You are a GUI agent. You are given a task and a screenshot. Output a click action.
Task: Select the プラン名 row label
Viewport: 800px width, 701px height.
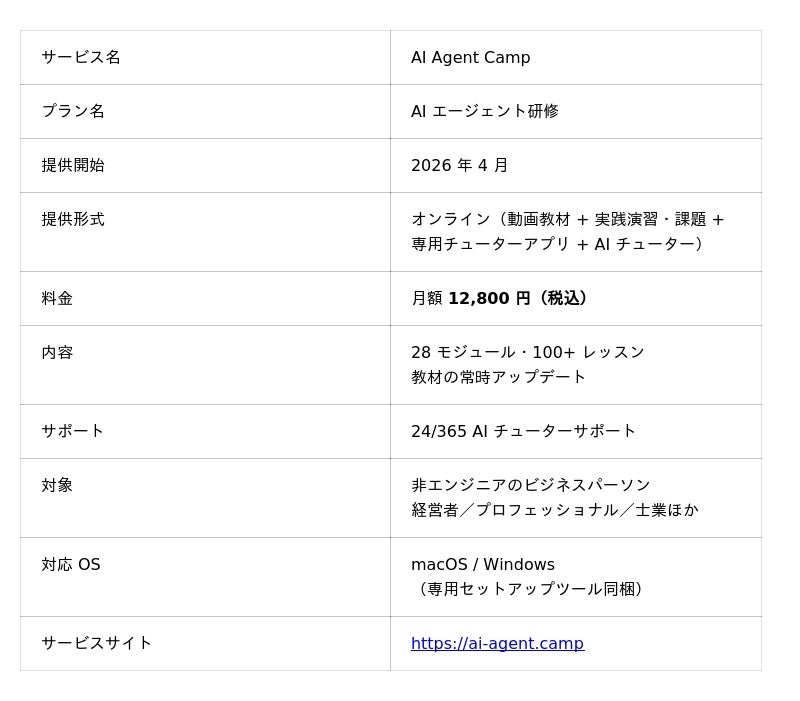pos(73,112)
